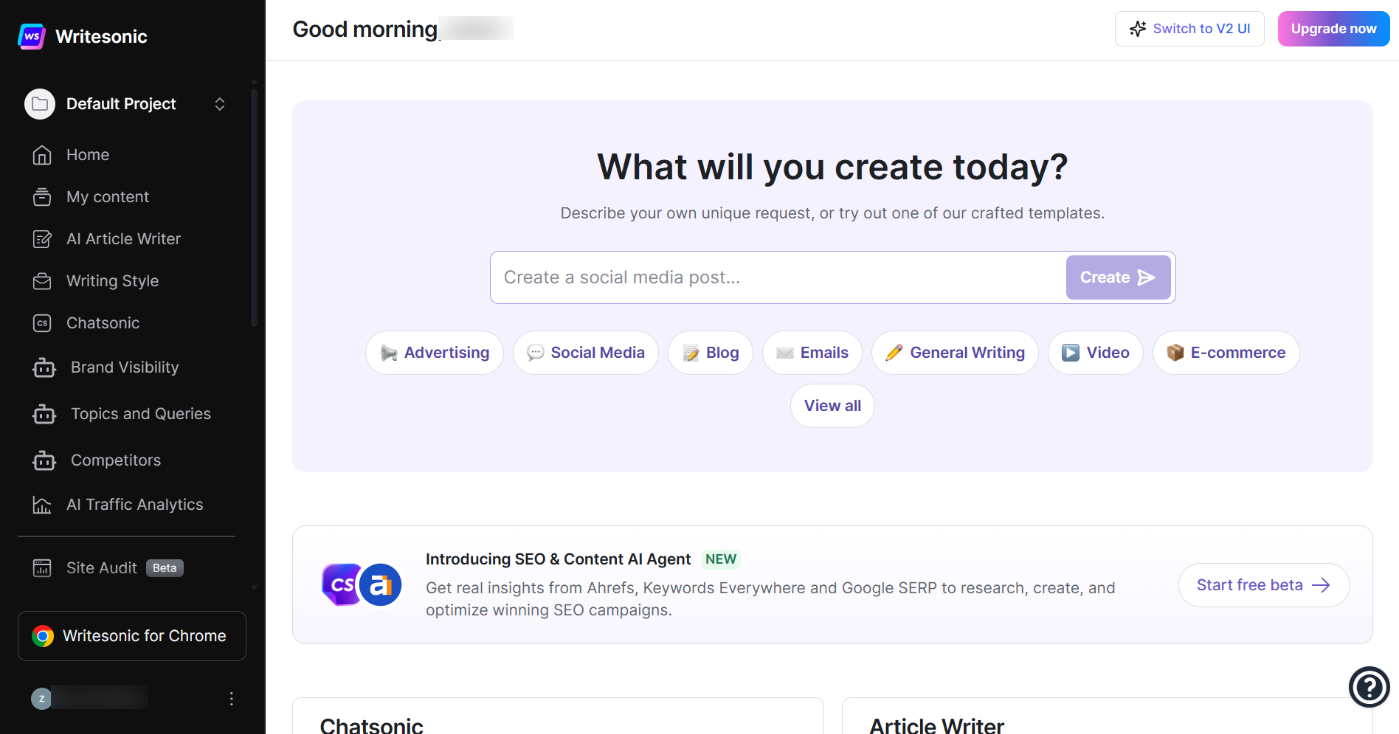Open My content in the sidebar
The width and height of the screenshot is (1399, 734).
coord(107,197)
